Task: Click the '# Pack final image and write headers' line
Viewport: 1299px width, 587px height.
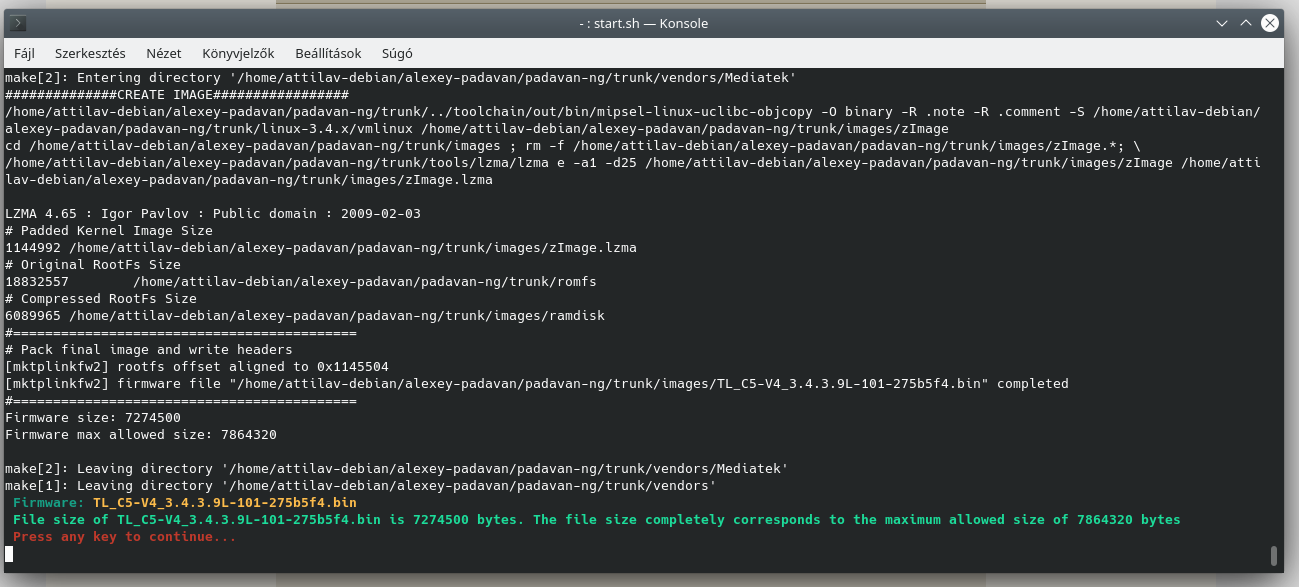Action: point(149,349)
